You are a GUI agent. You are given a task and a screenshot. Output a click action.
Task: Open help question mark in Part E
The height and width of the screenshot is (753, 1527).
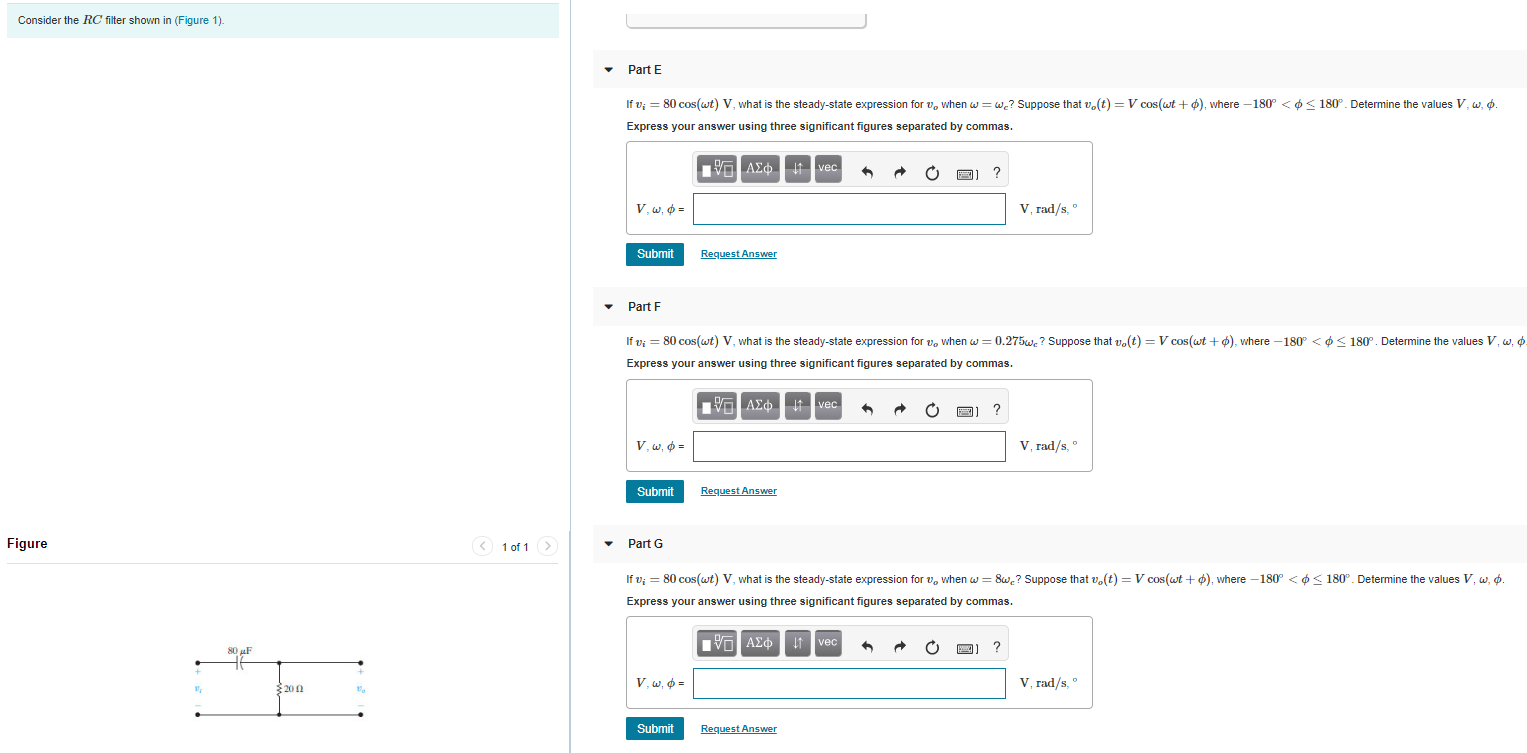click(x=997, y=173)
